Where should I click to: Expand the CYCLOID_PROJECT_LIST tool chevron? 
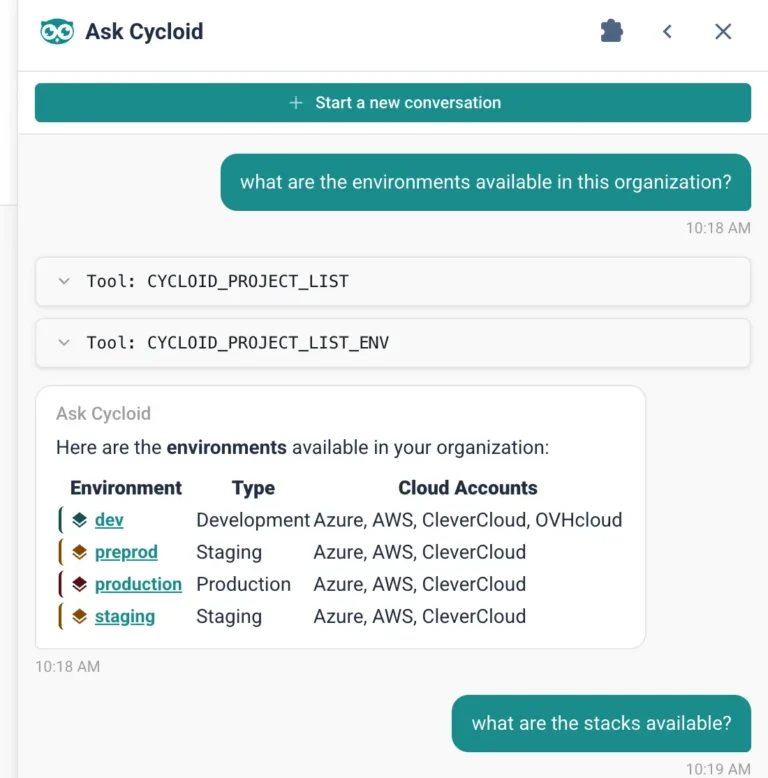tap(64, 281)
